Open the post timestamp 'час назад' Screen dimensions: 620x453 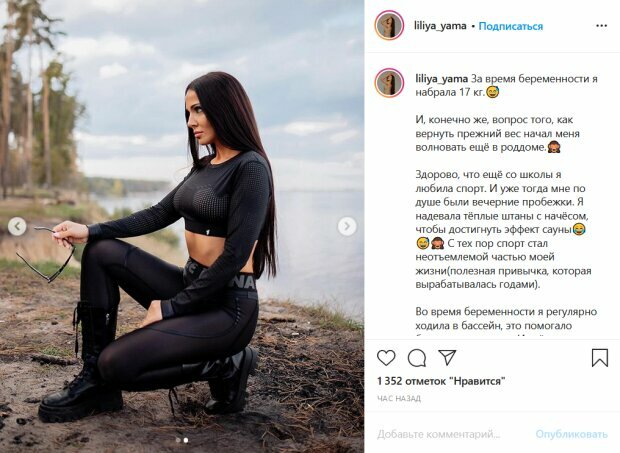[x=399, y=398]
